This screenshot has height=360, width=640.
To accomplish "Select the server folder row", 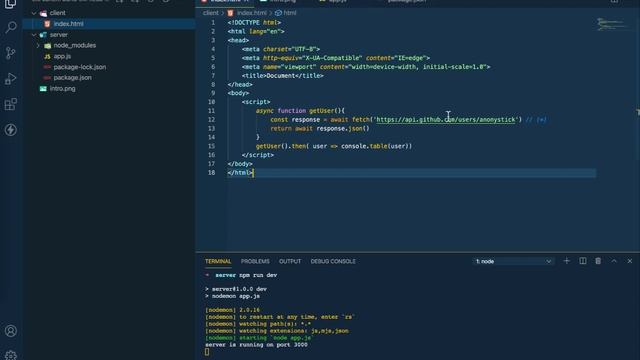I will tap(109, 35).
